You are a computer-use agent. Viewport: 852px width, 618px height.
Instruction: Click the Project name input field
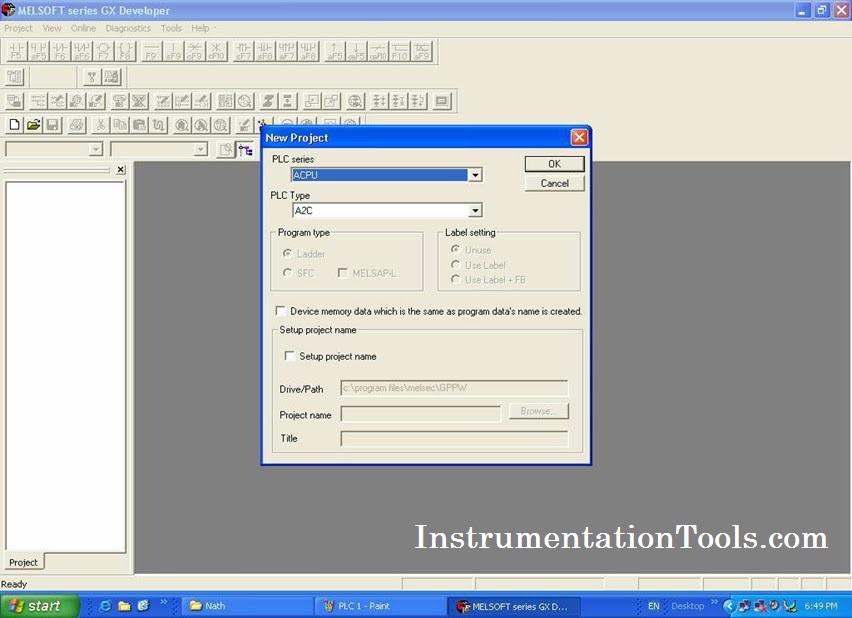pos(420,414)
